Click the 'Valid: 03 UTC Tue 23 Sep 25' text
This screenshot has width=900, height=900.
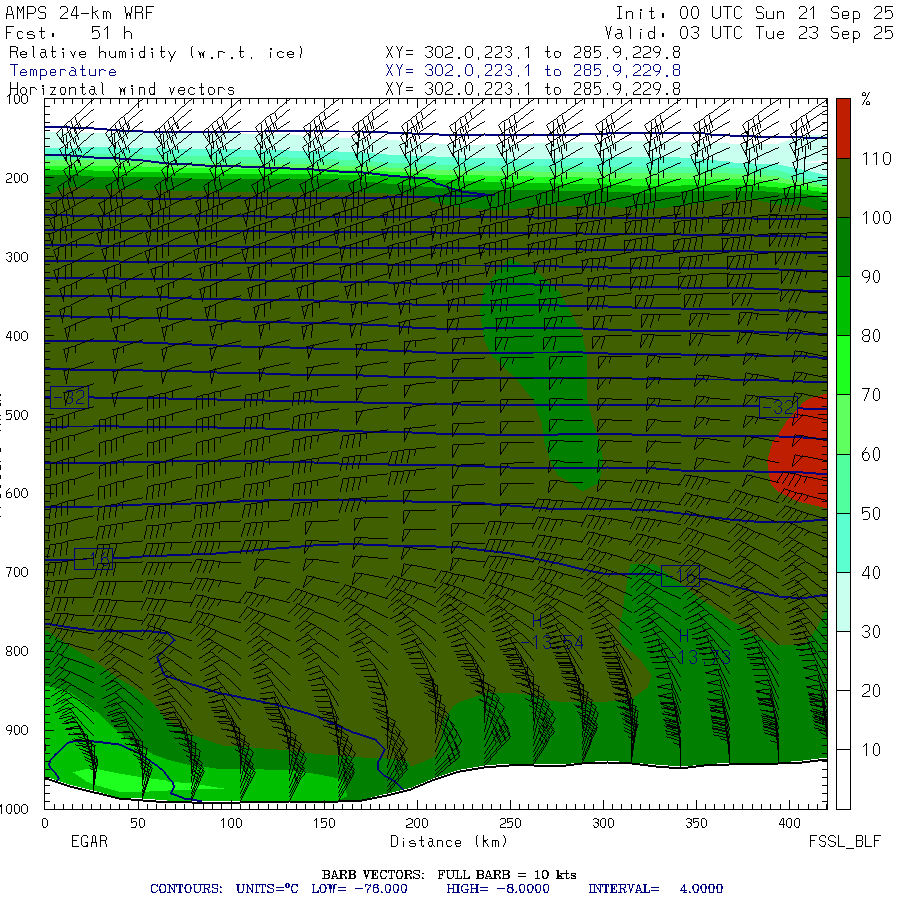pos(748,33)
